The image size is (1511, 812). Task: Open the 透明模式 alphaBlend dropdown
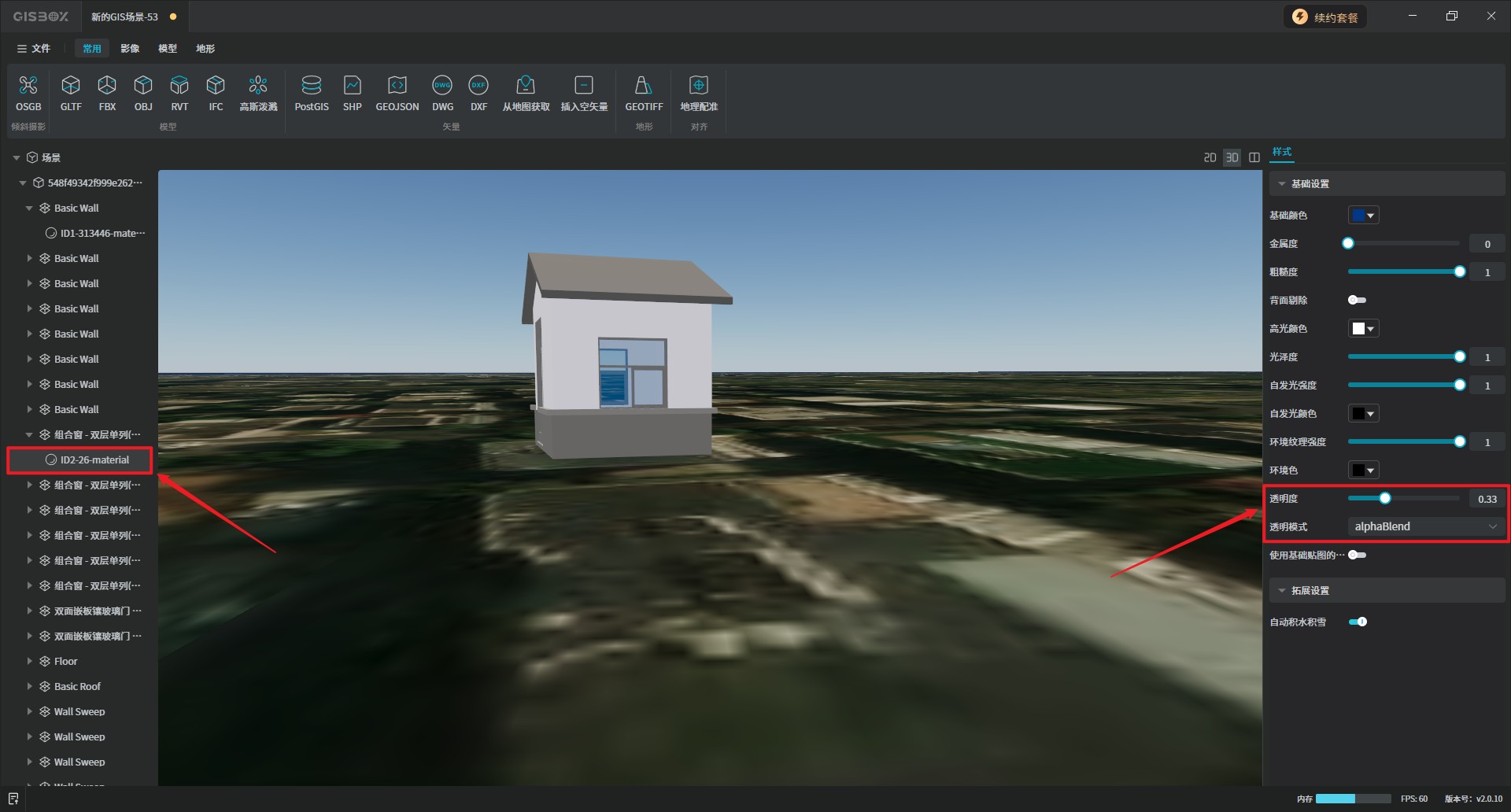(1424, 526)
